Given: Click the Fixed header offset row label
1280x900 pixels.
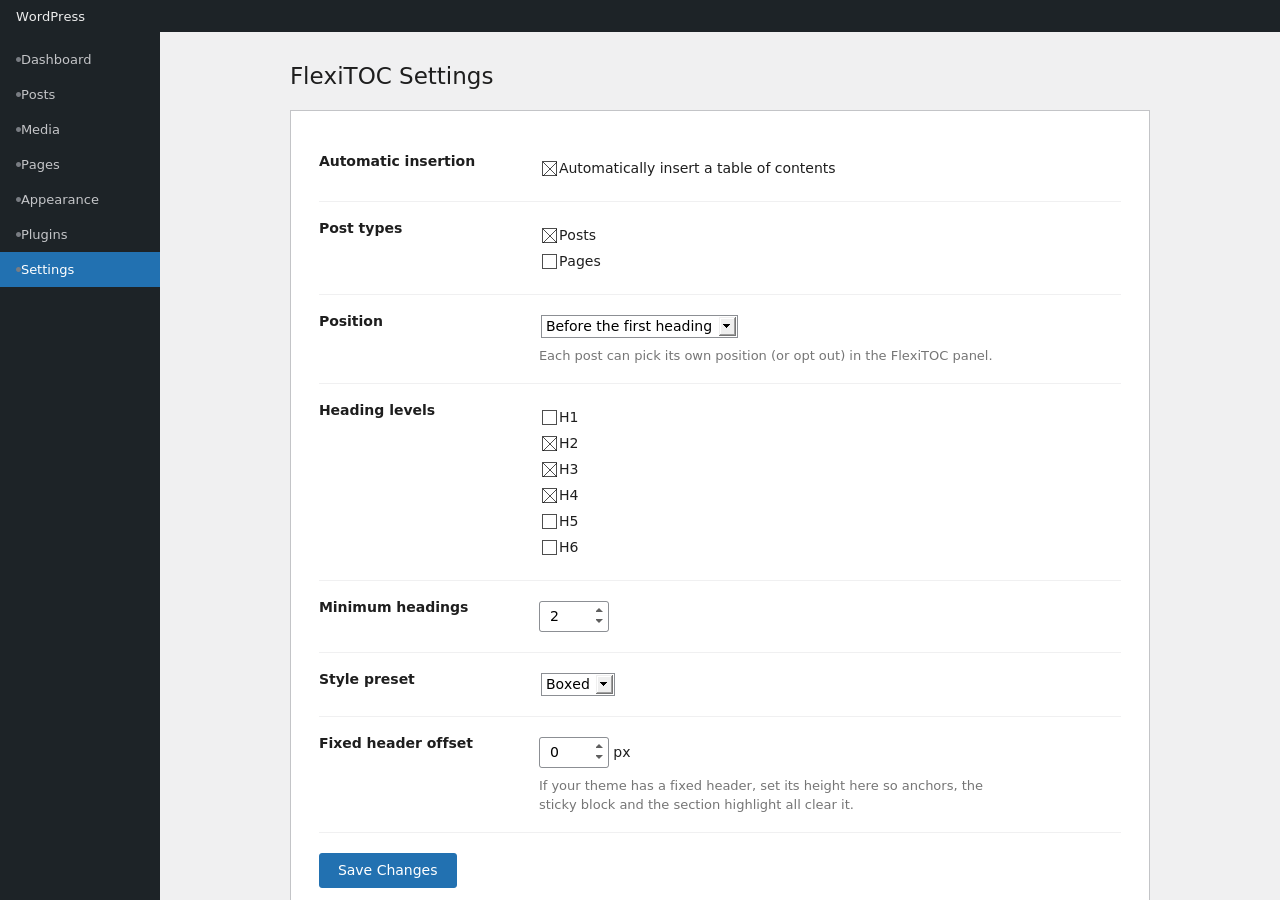Looking at the screenshot, I should [396, 743].
